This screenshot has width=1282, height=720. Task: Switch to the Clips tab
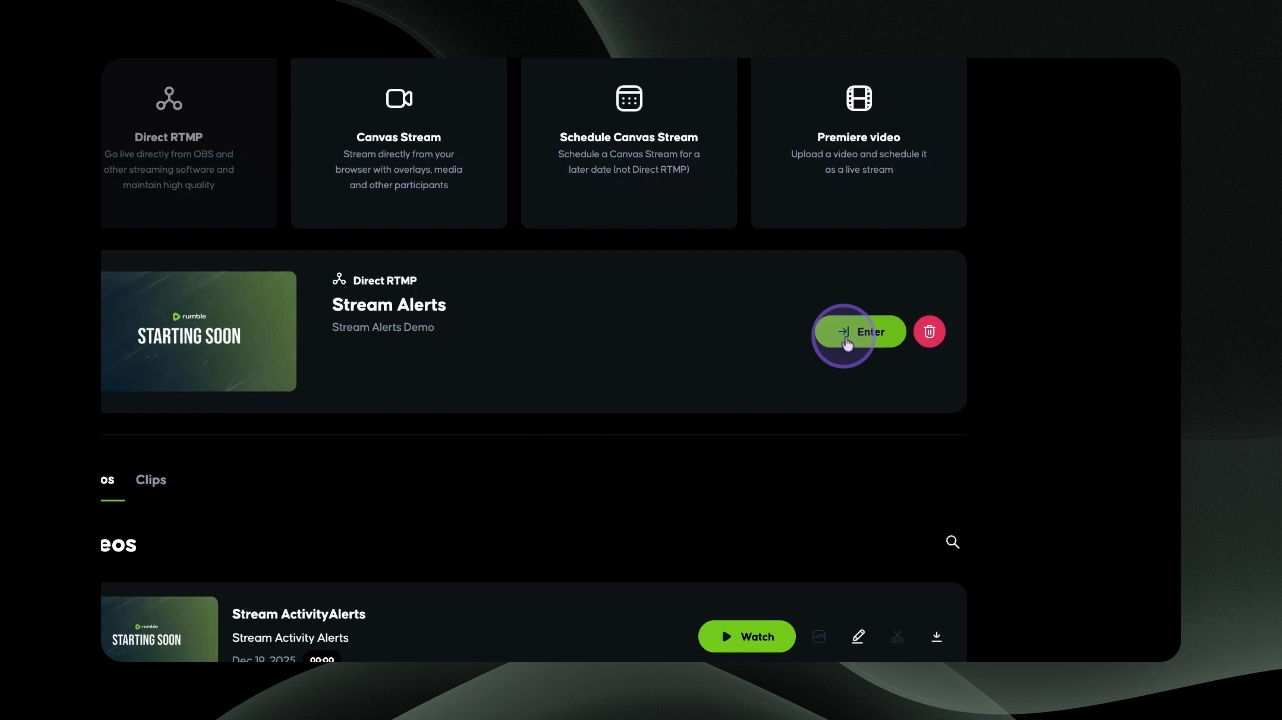point(151,480)
